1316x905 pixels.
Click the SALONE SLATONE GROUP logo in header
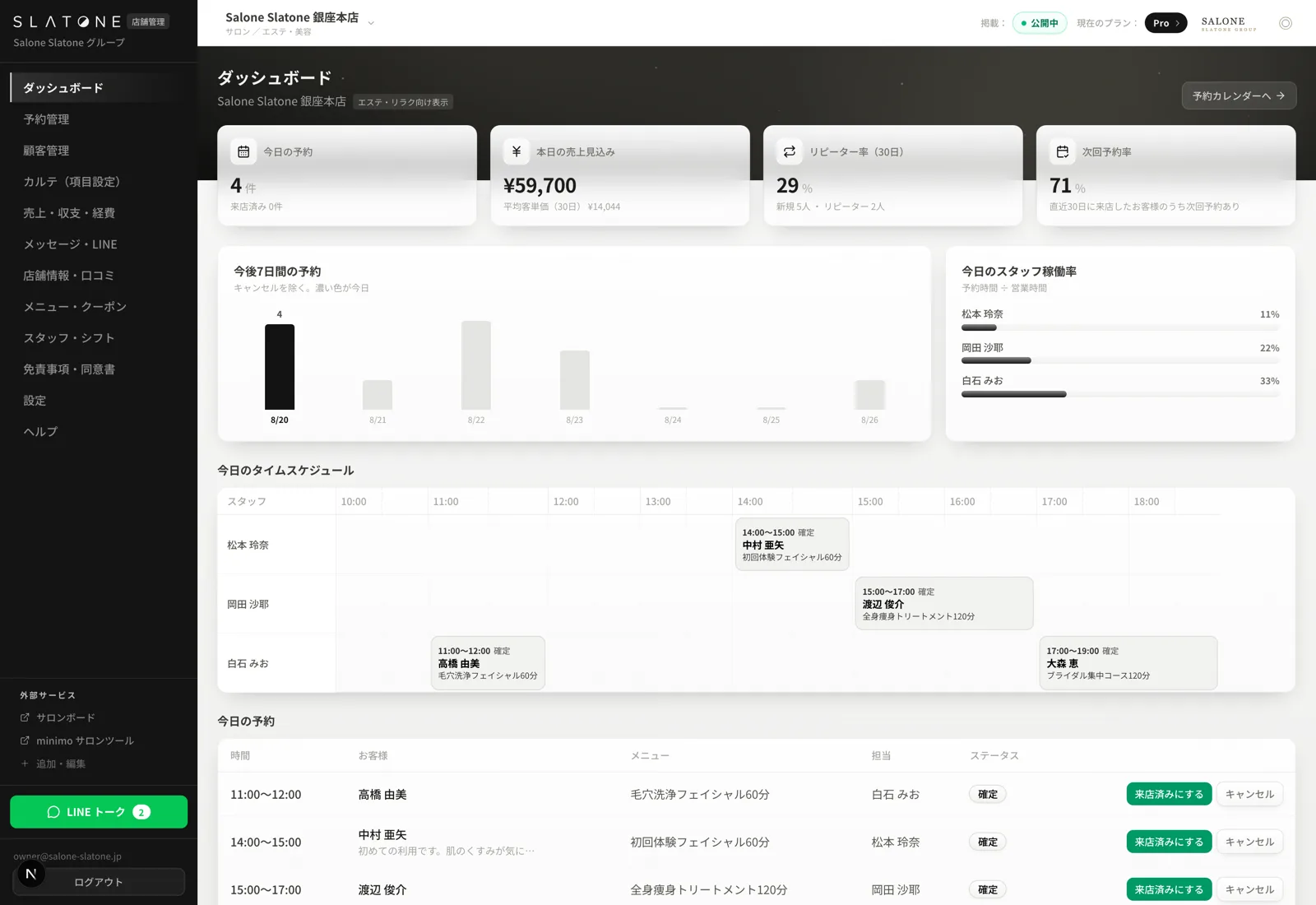(x=1229, y=23)
